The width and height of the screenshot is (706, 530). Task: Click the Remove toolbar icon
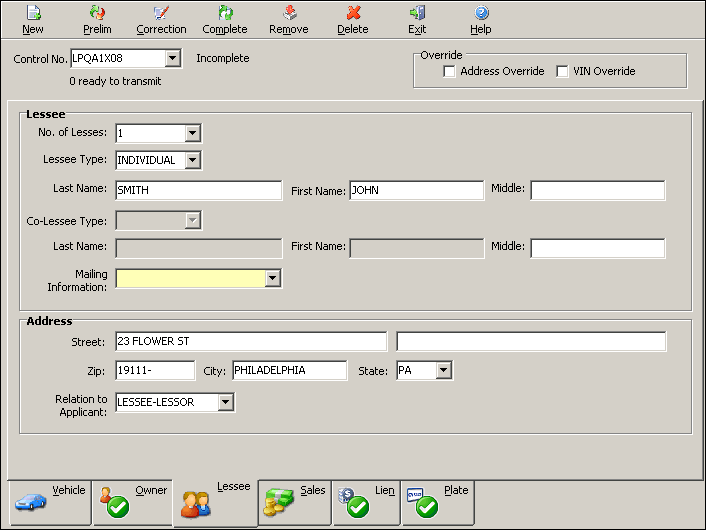tap(289, 12)
